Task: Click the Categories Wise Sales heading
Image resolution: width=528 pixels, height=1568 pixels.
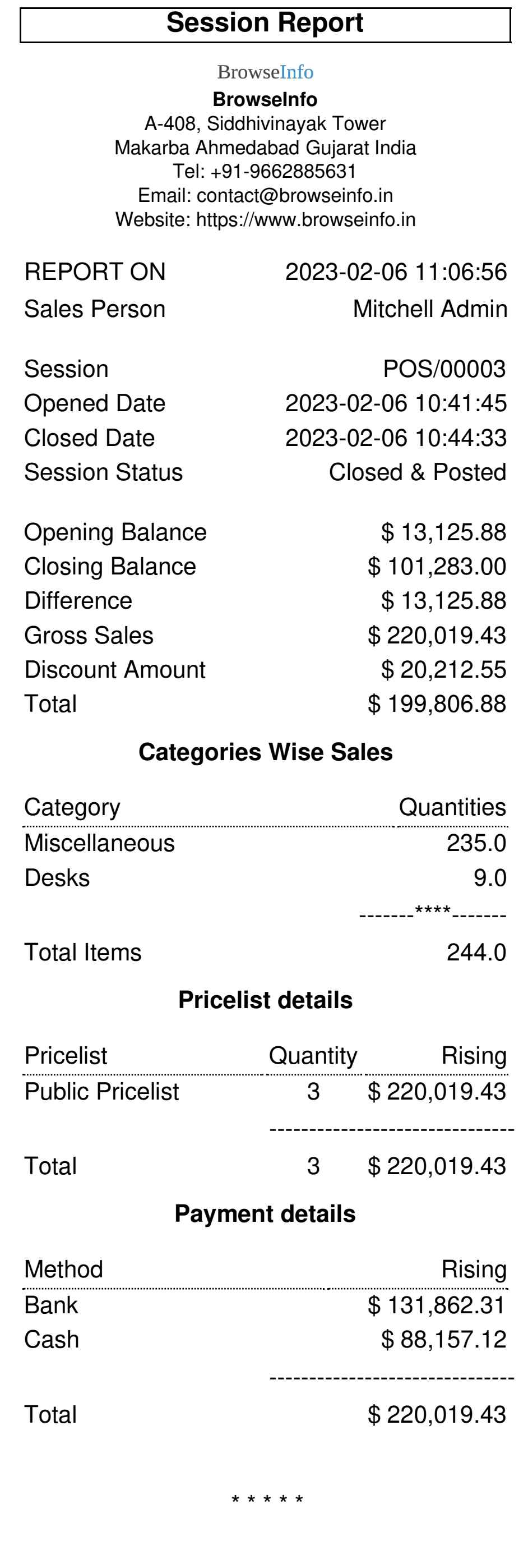Action: tap(265, 752)
